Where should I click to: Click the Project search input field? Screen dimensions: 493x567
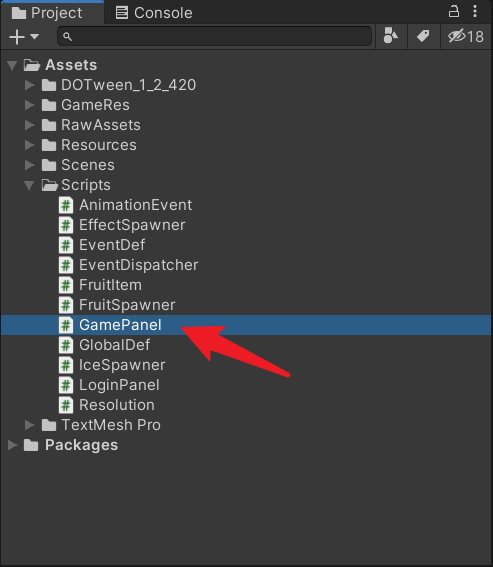[x=214, y=36]
